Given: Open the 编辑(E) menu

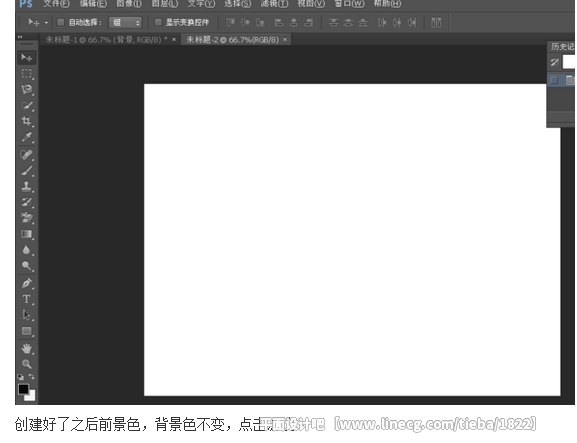Looking at the screenshot, I should tap(93, 4).
